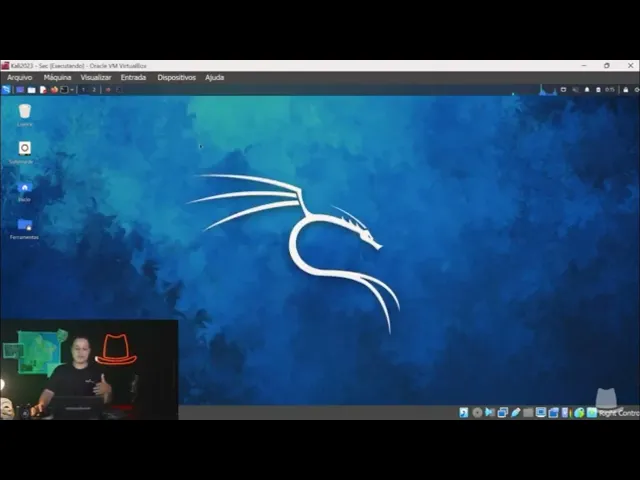
Task: Open the Ajuda menu
Action: (215, 77)
